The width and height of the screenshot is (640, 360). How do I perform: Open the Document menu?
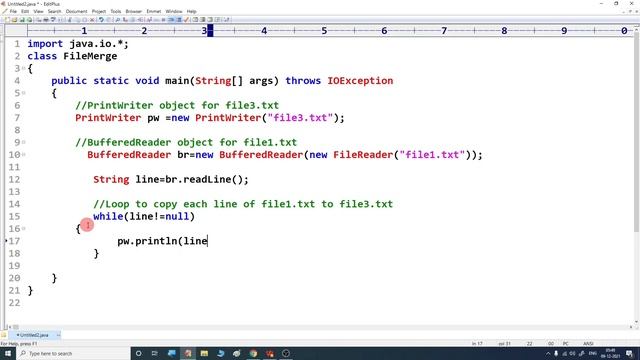pyautogui.click(x=76, y=11)
